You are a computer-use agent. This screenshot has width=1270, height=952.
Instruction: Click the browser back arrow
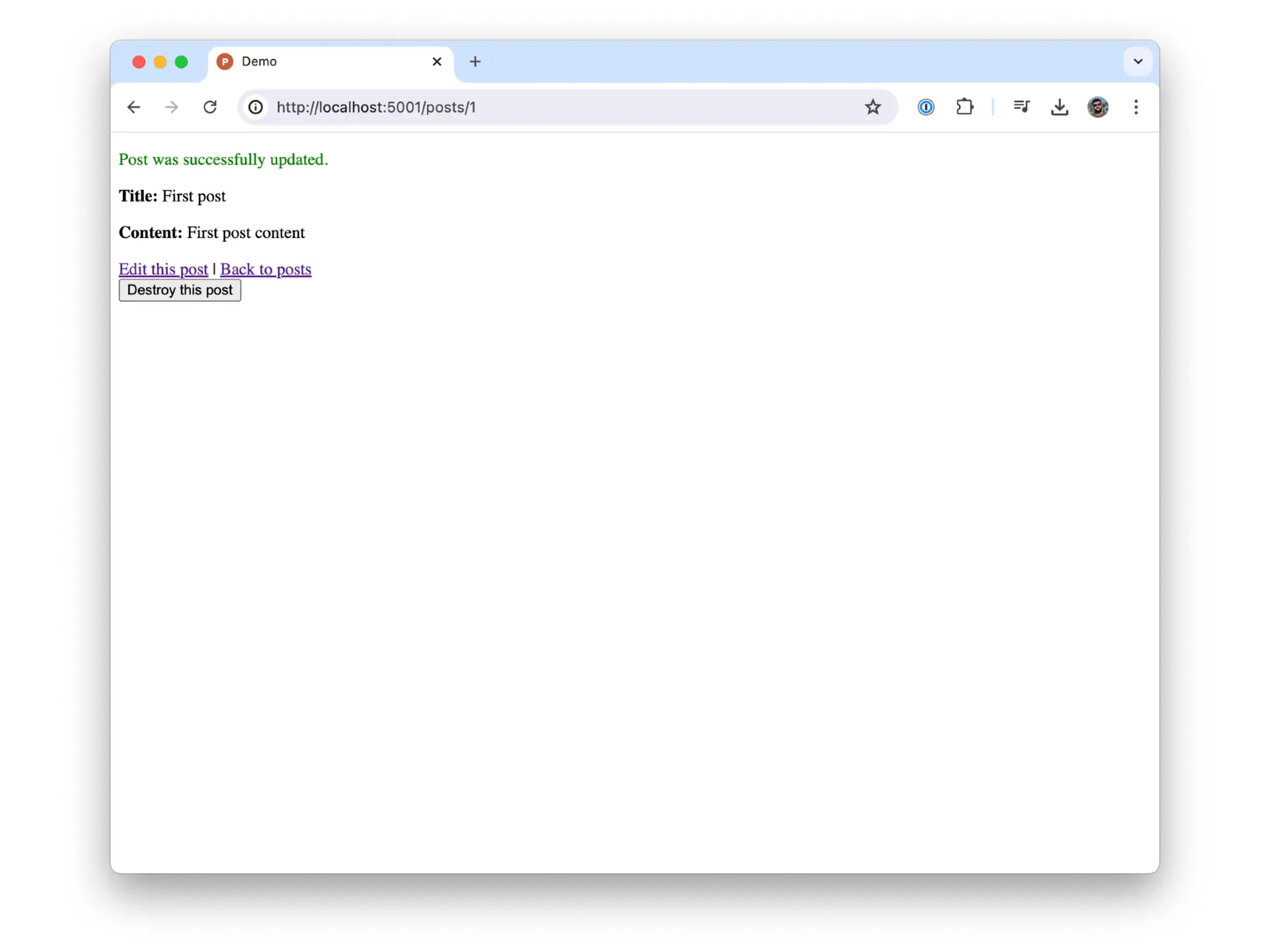coord(133,107)
